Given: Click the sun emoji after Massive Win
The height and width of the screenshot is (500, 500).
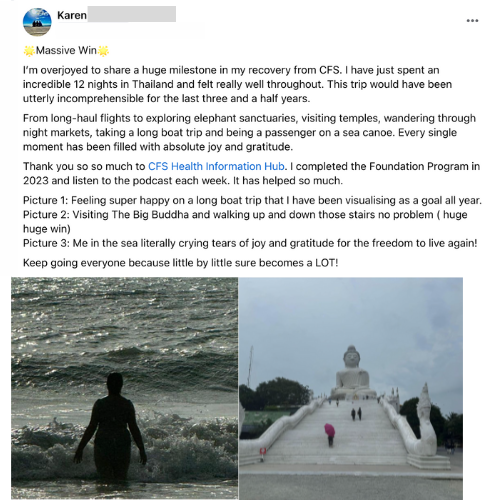Looking at the screenshot, I should click(103, 51).
